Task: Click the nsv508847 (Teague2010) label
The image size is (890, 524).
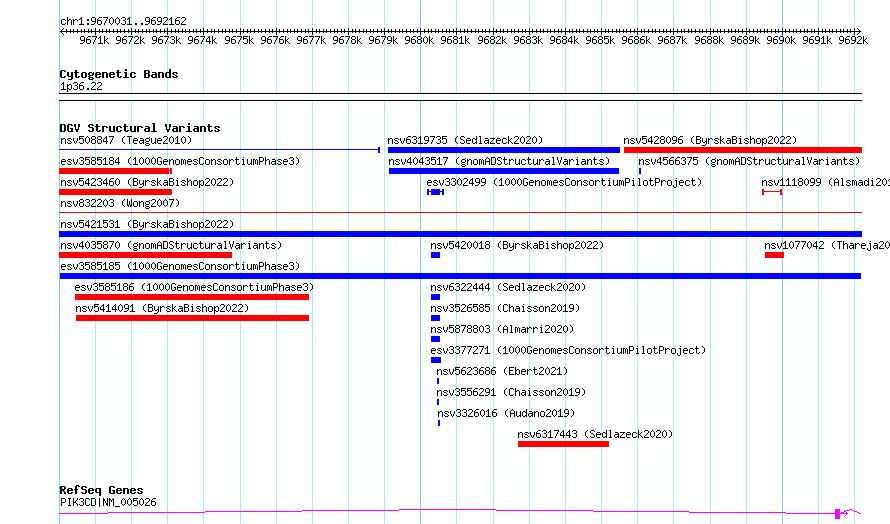Action: (x=126, y=140)
